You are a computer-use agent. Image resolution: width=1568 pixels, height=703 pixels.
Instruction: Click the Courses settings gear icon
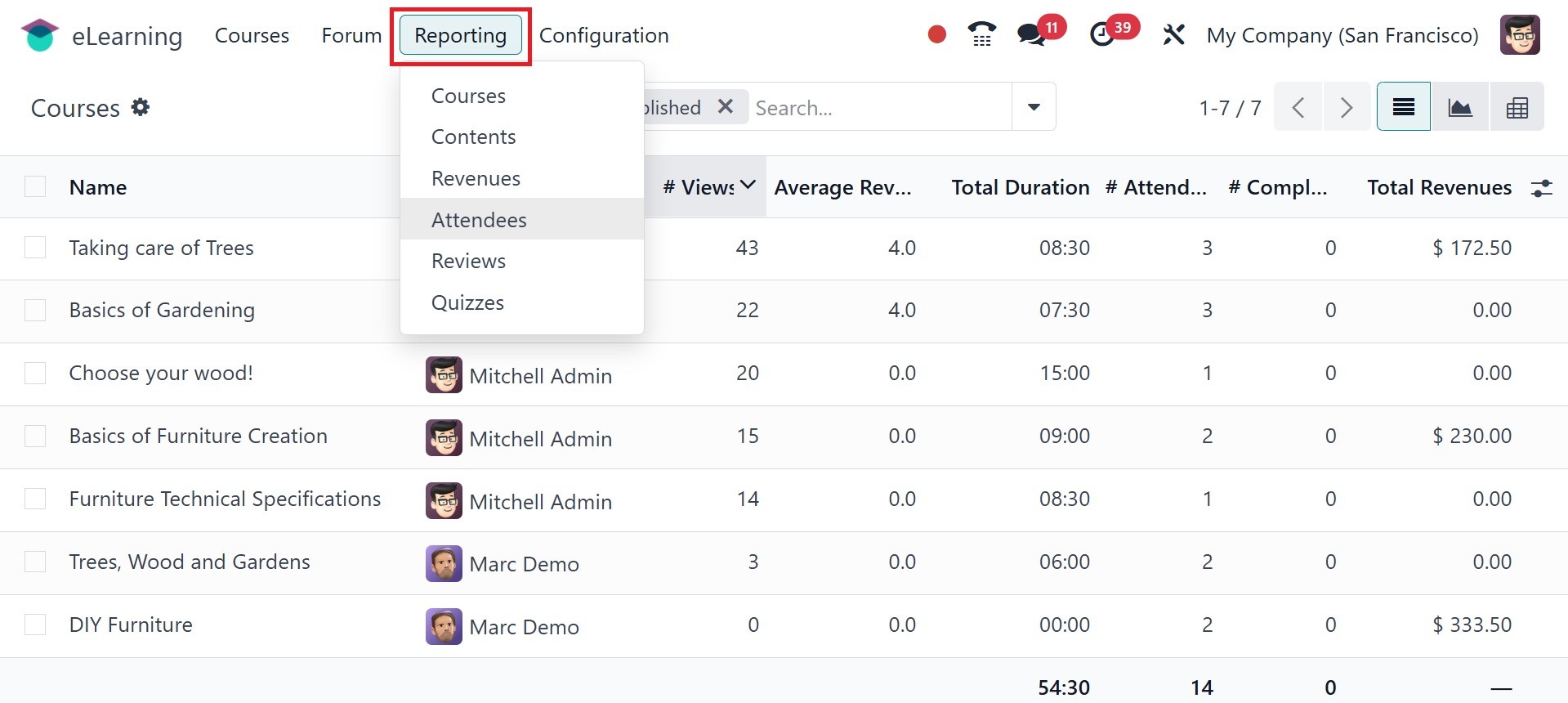click(x=141, y=107)
